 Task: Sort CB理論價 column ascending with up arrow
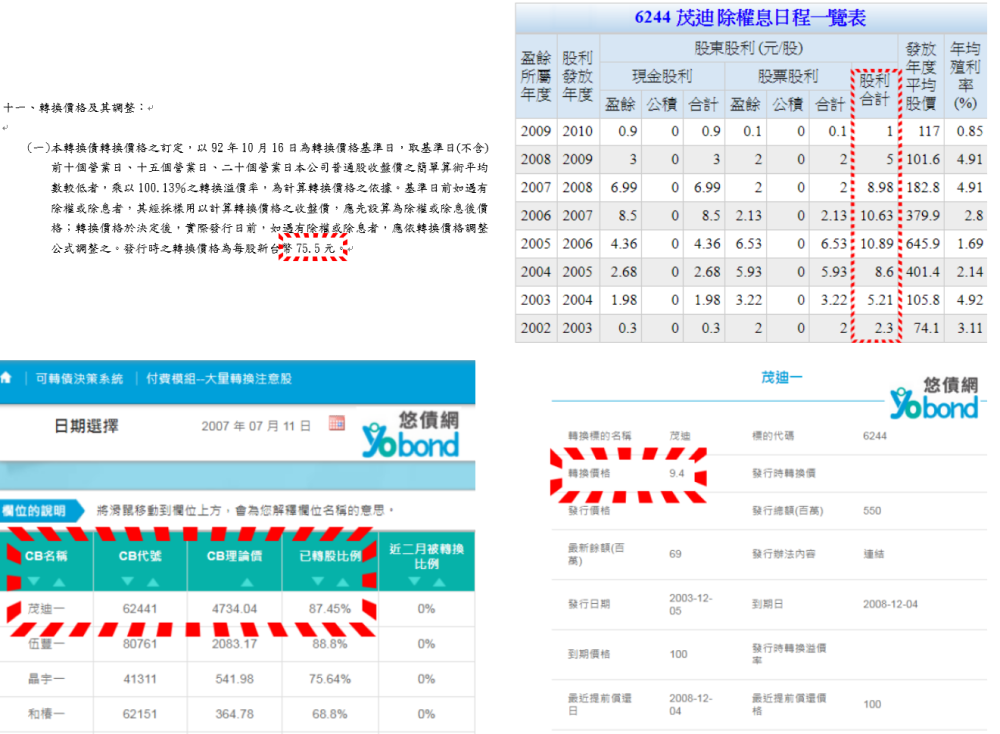tap(248, 581)
